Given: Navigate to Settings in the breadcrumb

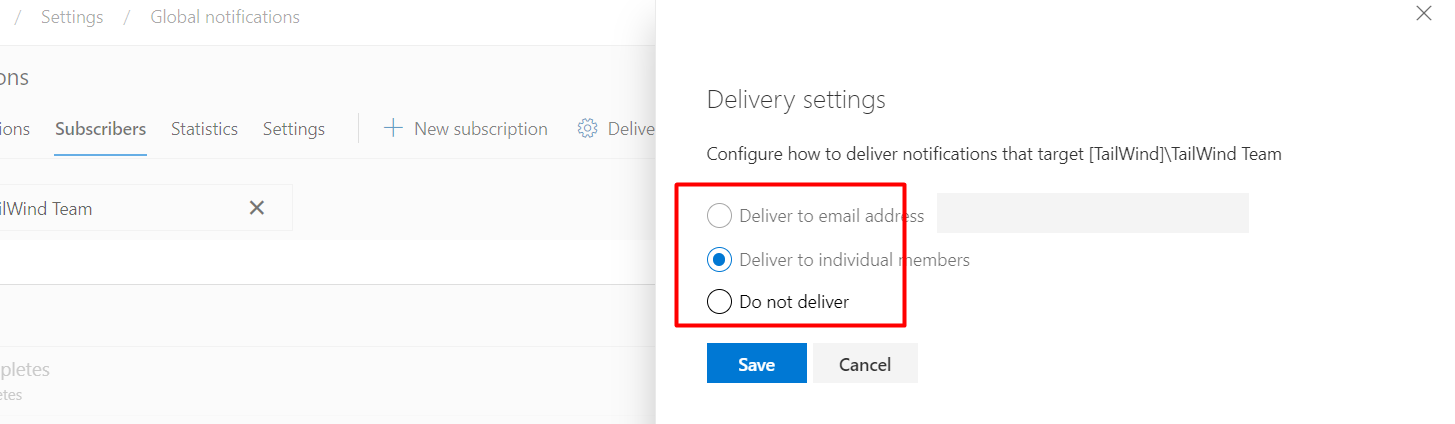Looking at the screenshot, I should pos(72,17).
